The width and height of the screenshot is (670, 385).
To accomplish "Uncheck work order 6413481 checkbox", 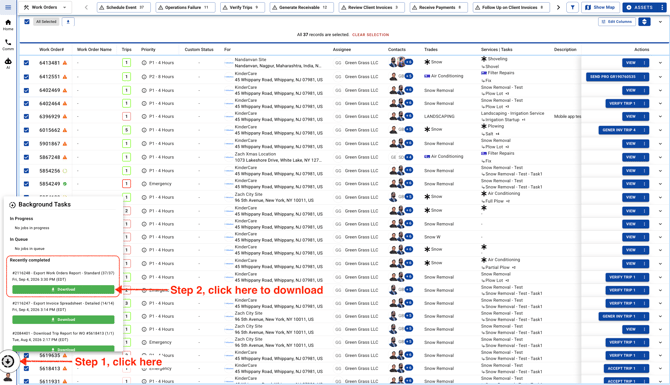I will tap(26, 63).
